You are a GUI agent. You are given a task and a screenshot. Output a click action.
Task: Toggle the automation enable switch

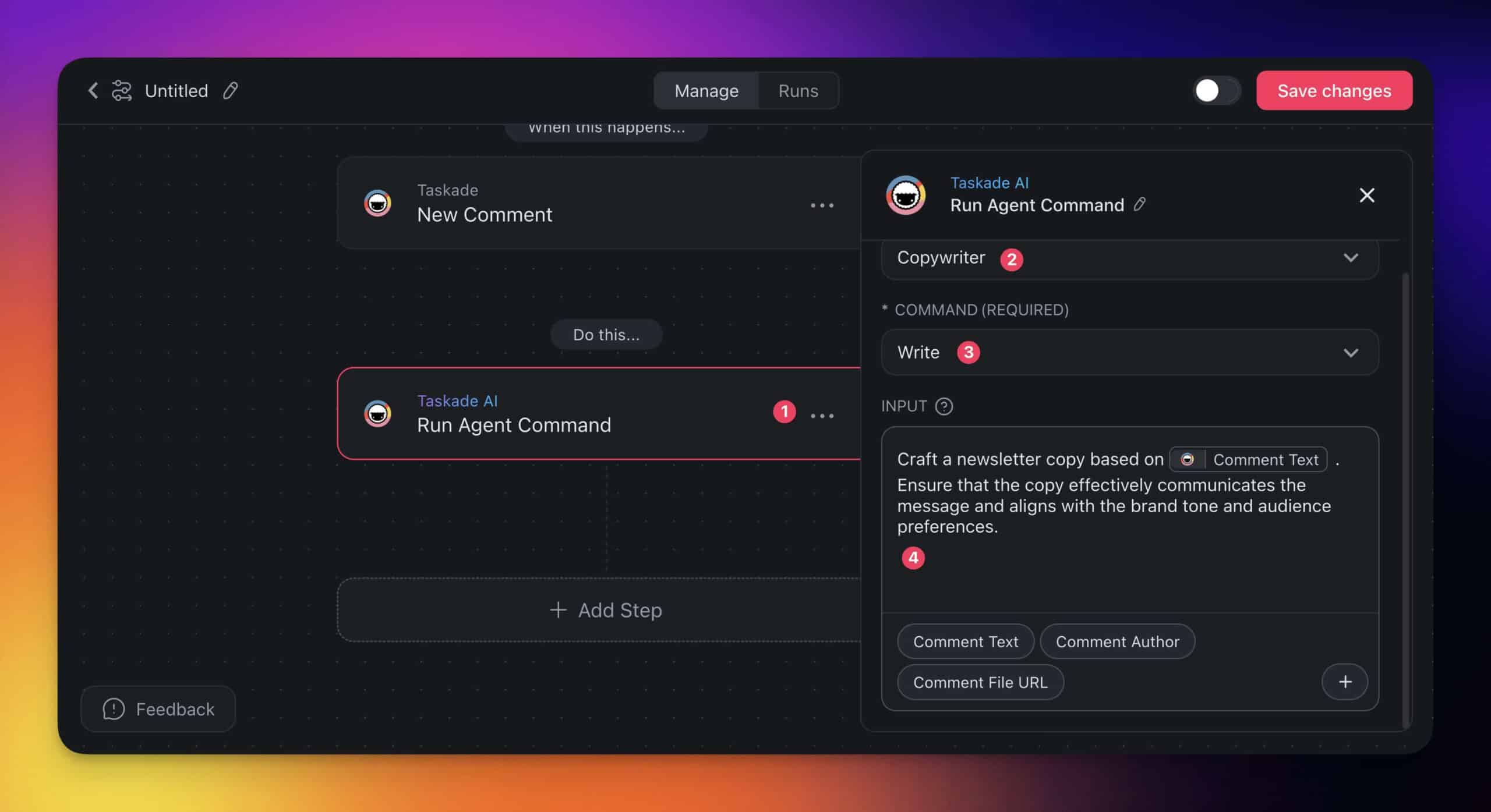[1216, 91]
